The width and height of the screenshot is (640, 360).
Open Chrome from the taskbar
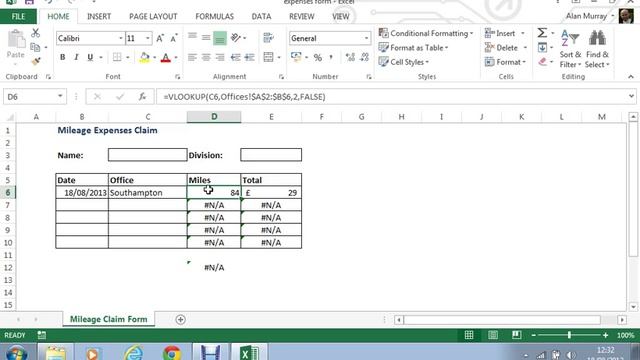172,352
